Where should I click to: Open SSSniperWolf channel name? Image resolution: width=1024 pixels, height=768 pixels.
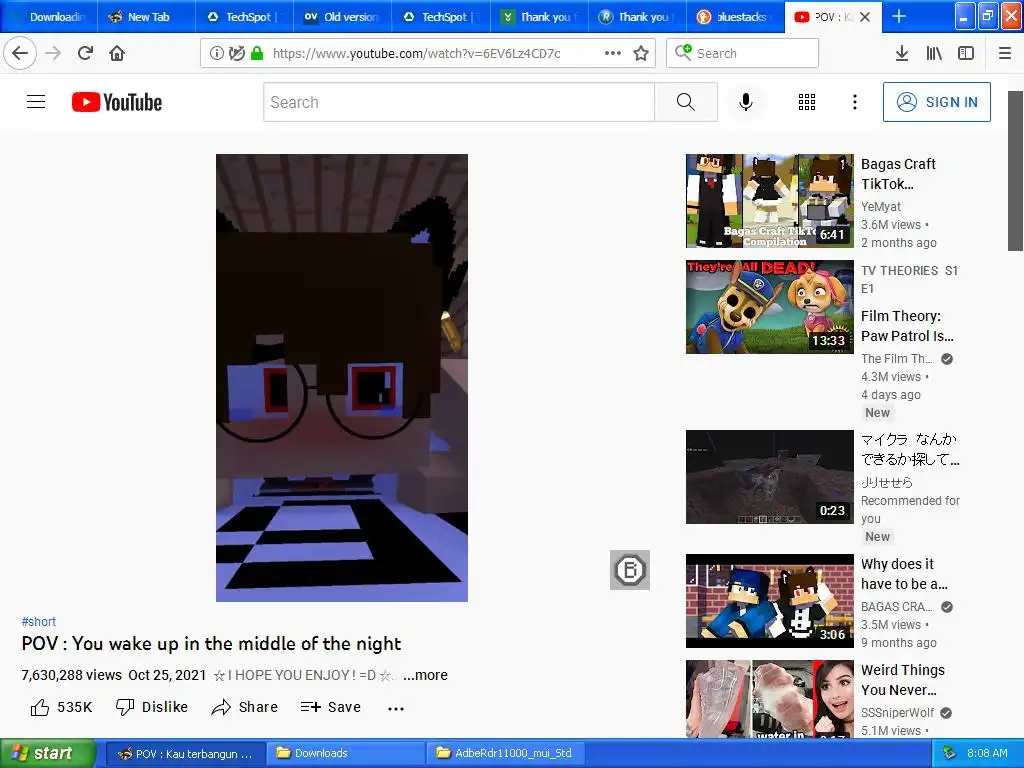click(x=897, y=712)
